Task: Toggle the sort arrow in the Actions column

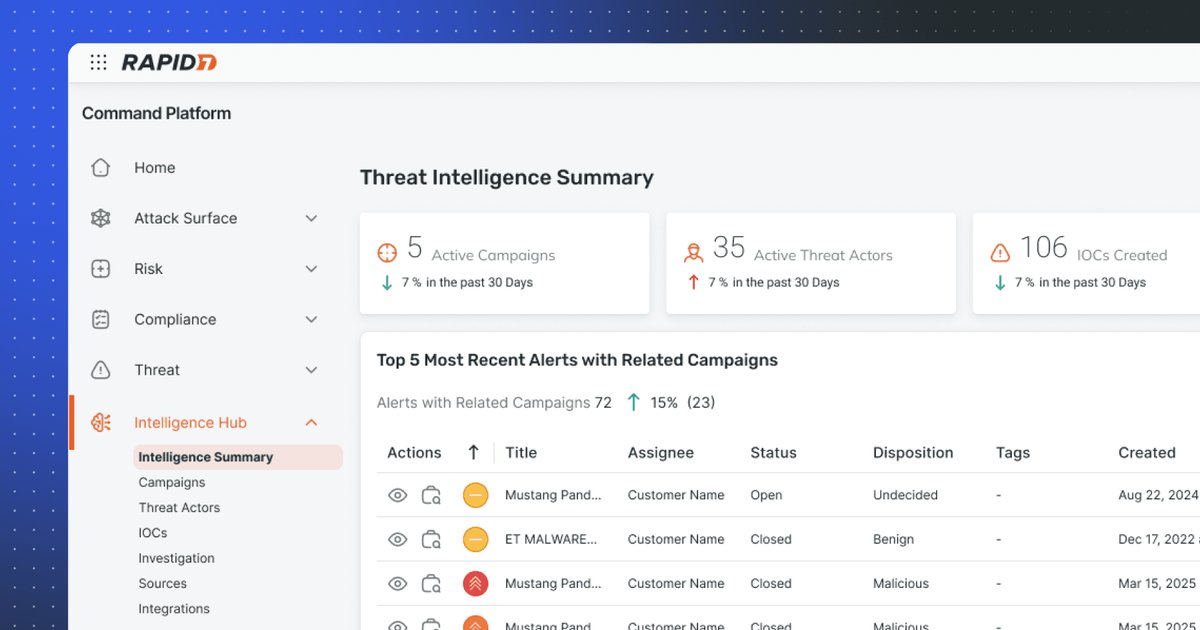Action: pos(473,452)
